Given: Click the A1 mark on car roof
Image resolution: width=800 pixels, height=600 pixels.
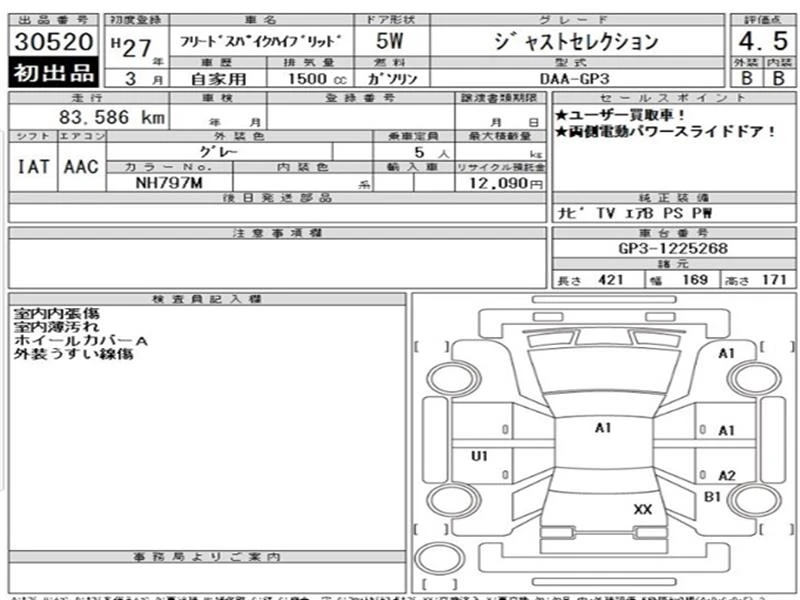Looking at the screenshot, I should (x=603, y=428).
